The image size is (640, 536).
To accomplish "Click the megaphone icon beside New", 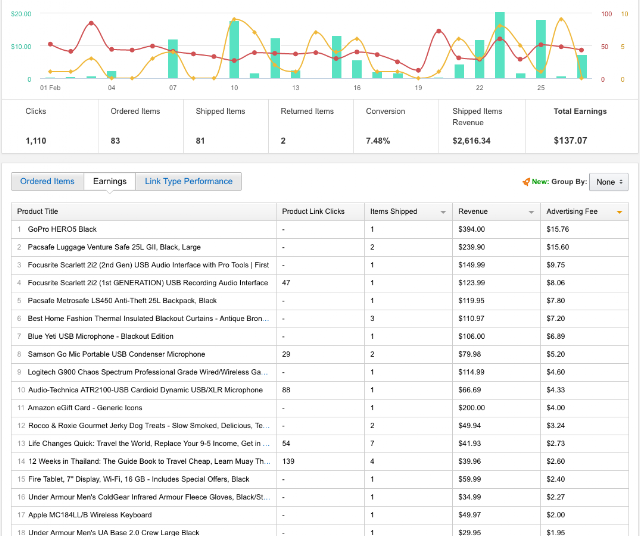I will (x=526, y=181).
